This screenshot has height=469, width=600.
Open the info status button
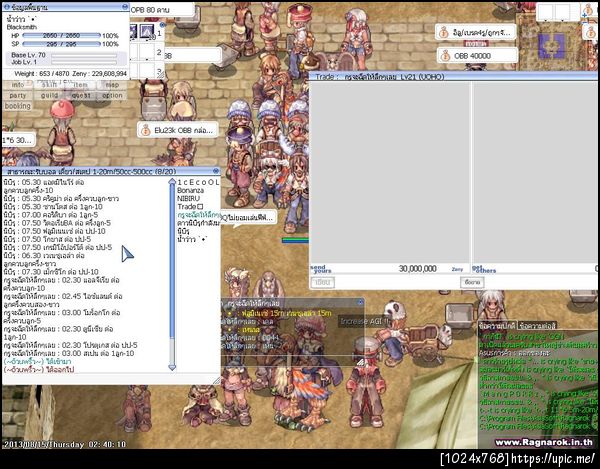[x=18, y=85]
